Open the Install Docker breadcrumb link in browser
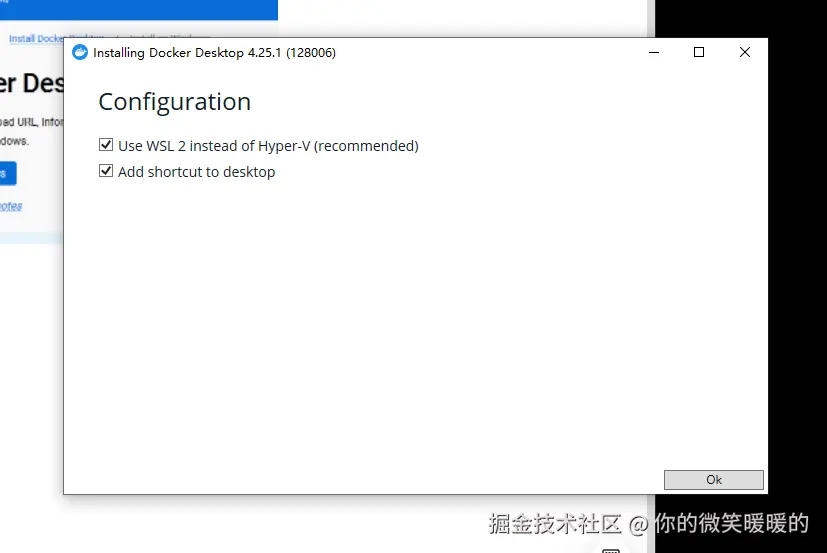827x553 pixels. (x=36, y=39)
